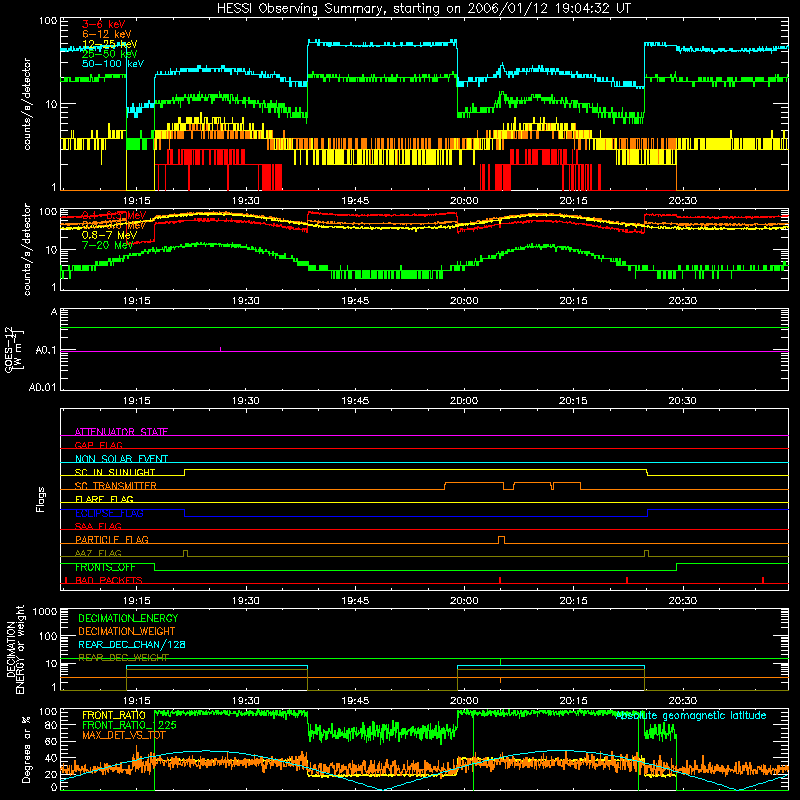Click the A0.01 tick label on GOES axis

(43, 387)
